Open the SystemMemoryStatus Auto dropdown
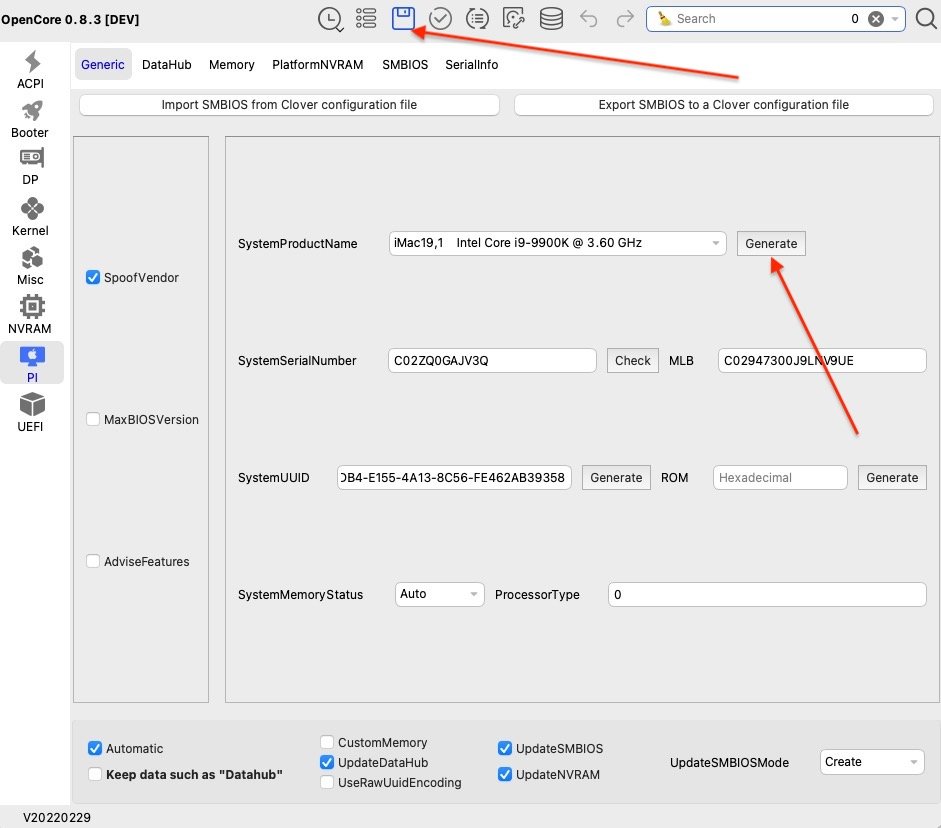Viewport: 941px width, 828px height. (x=439, y=594)
